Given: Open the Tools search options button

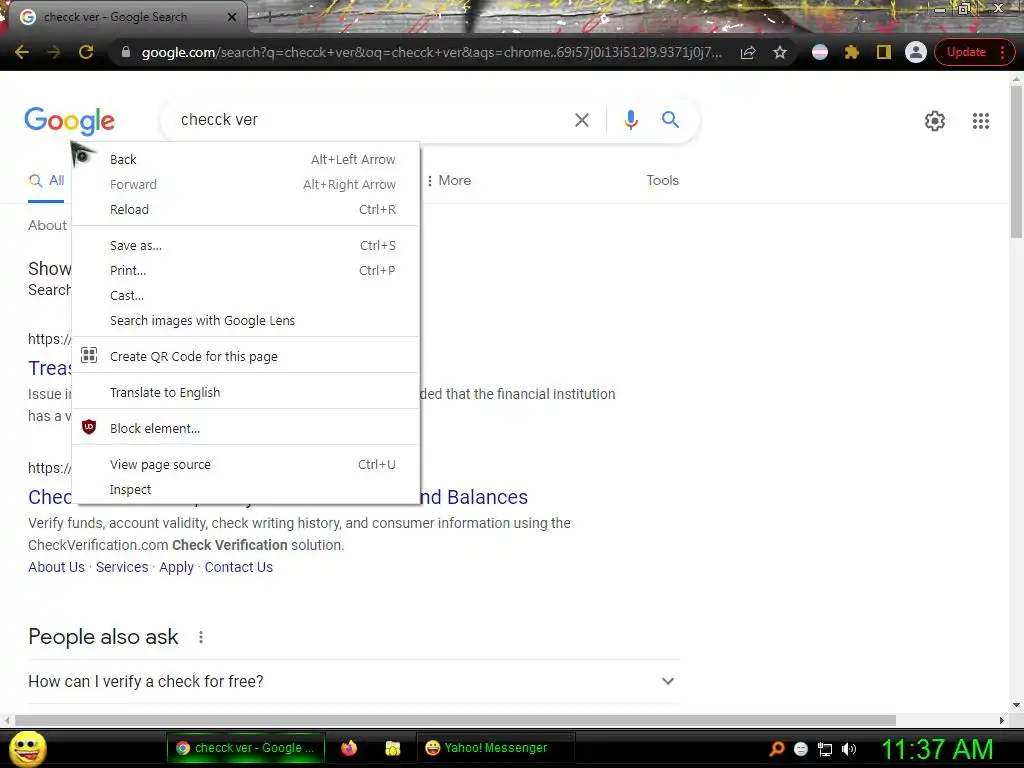Looking at the screenshot, I should [x=662, y=180].
